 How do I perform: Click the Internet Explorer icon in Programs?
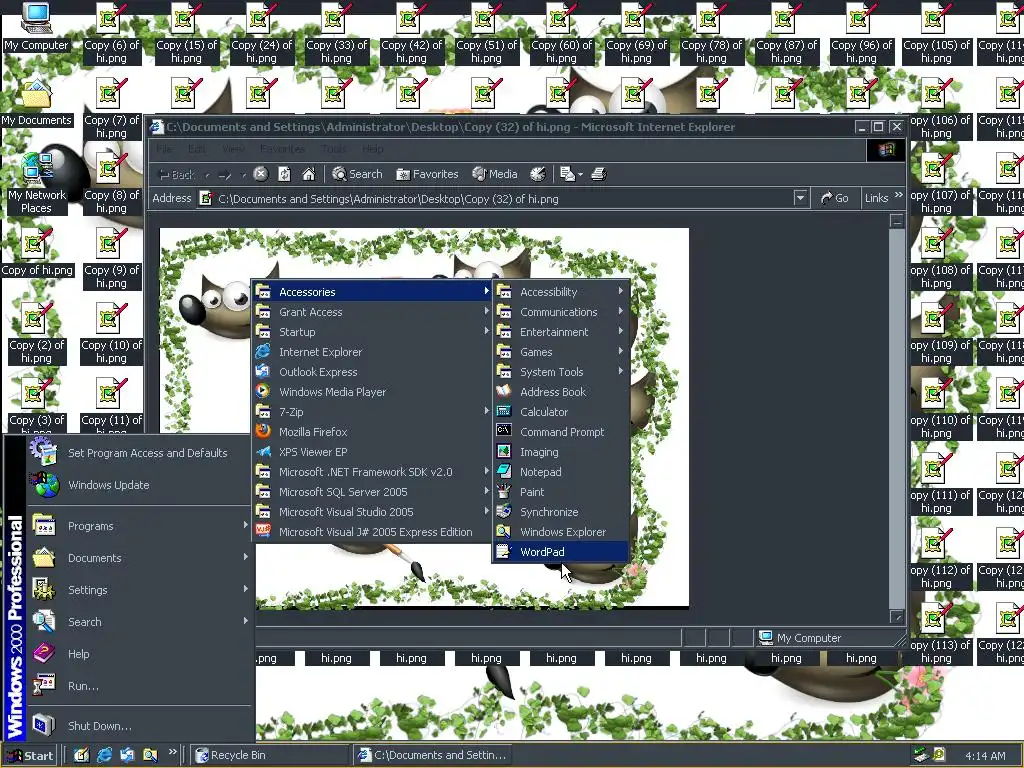[263, 351]
